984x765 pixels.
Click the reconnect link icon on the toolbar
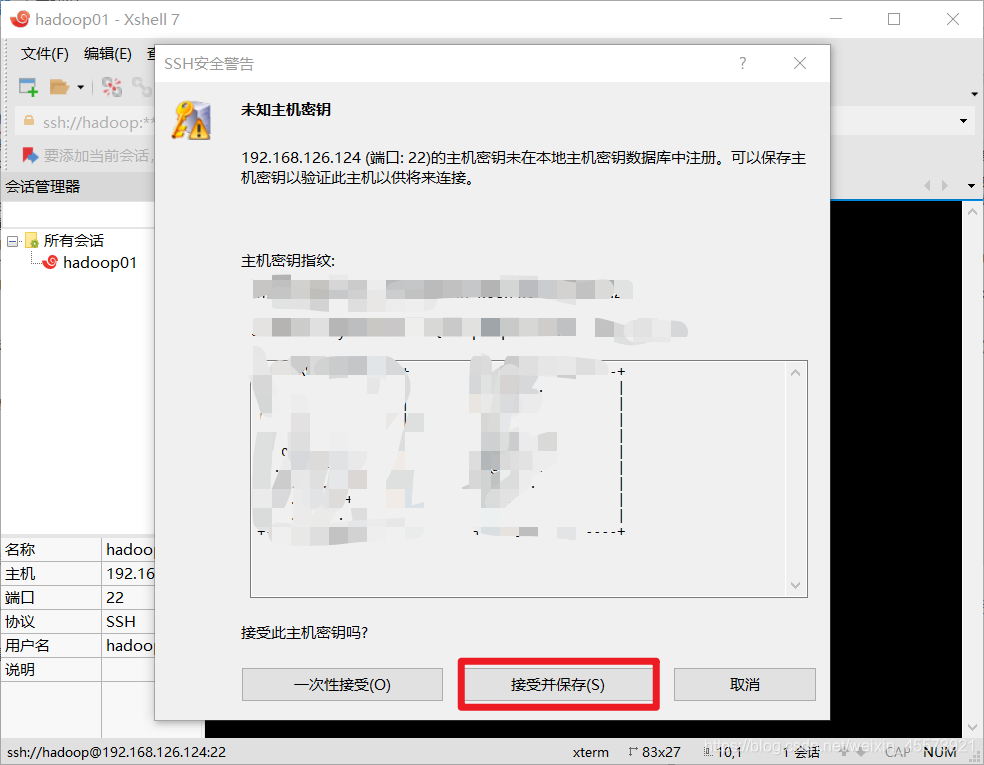click(144, 88)
